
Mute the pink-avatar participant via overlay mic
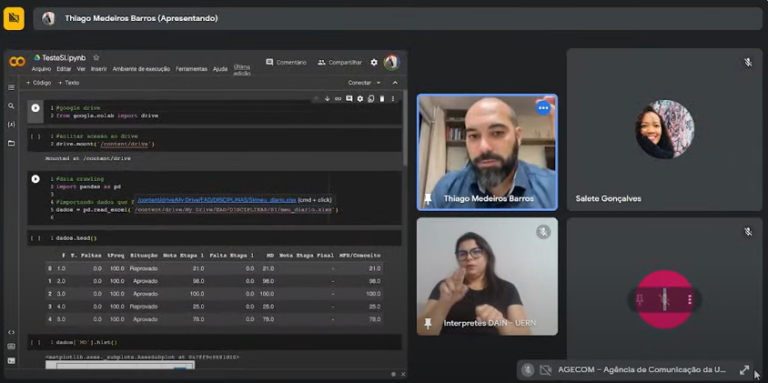click(664, 299)
